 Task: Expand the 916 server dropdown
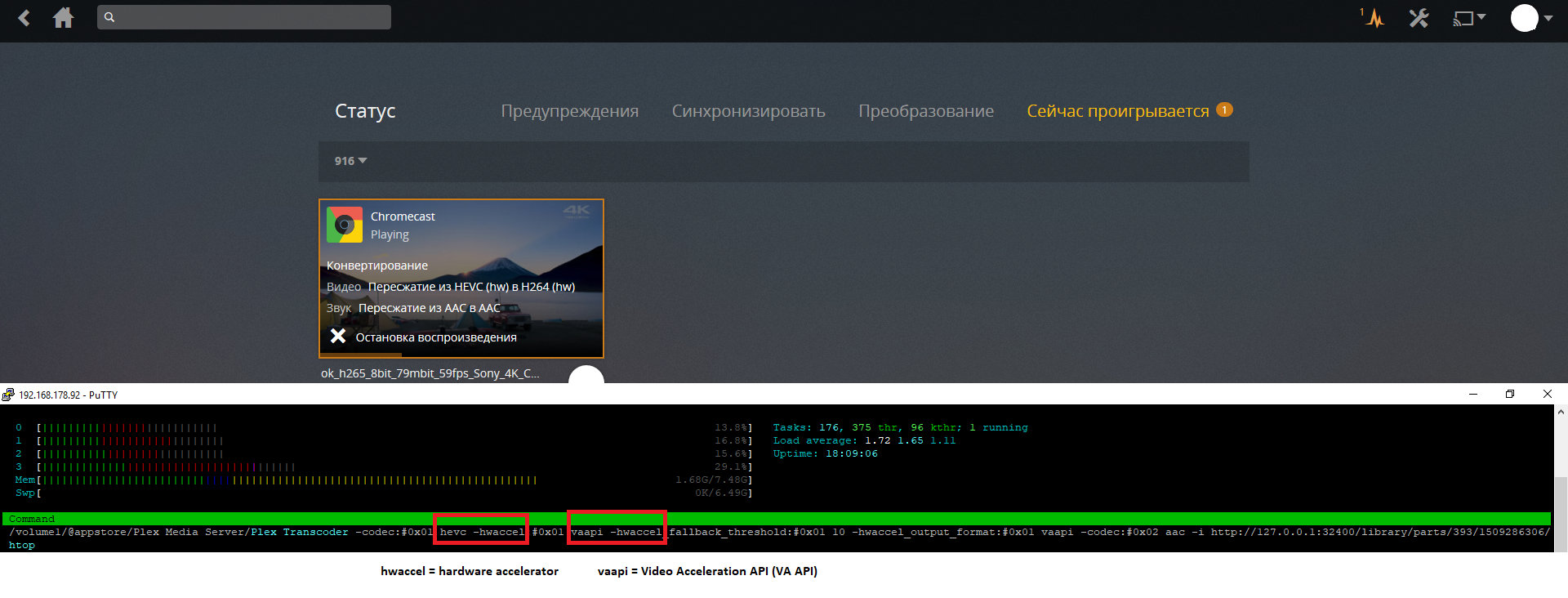pyautogui.click(x=350, y=161)
